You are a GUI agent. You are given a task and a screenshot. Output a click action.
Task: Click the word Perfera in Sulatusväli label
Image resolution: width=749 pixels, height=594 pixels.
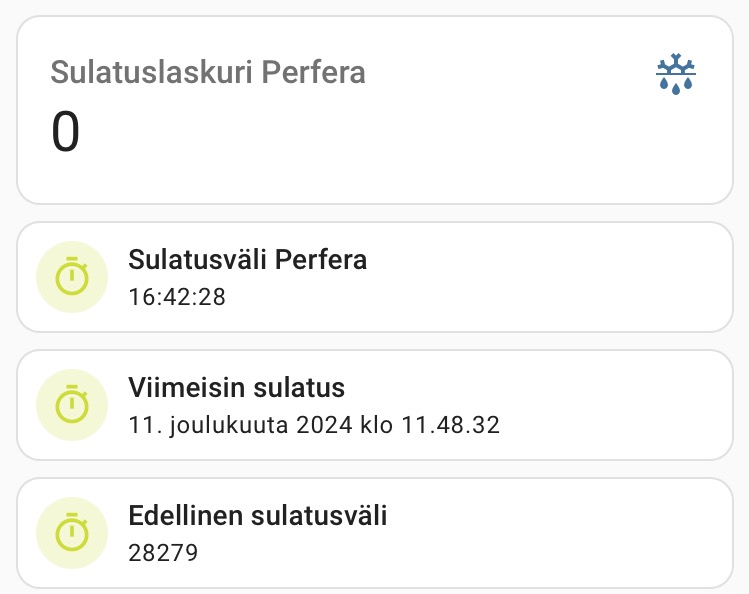point(321,260)
